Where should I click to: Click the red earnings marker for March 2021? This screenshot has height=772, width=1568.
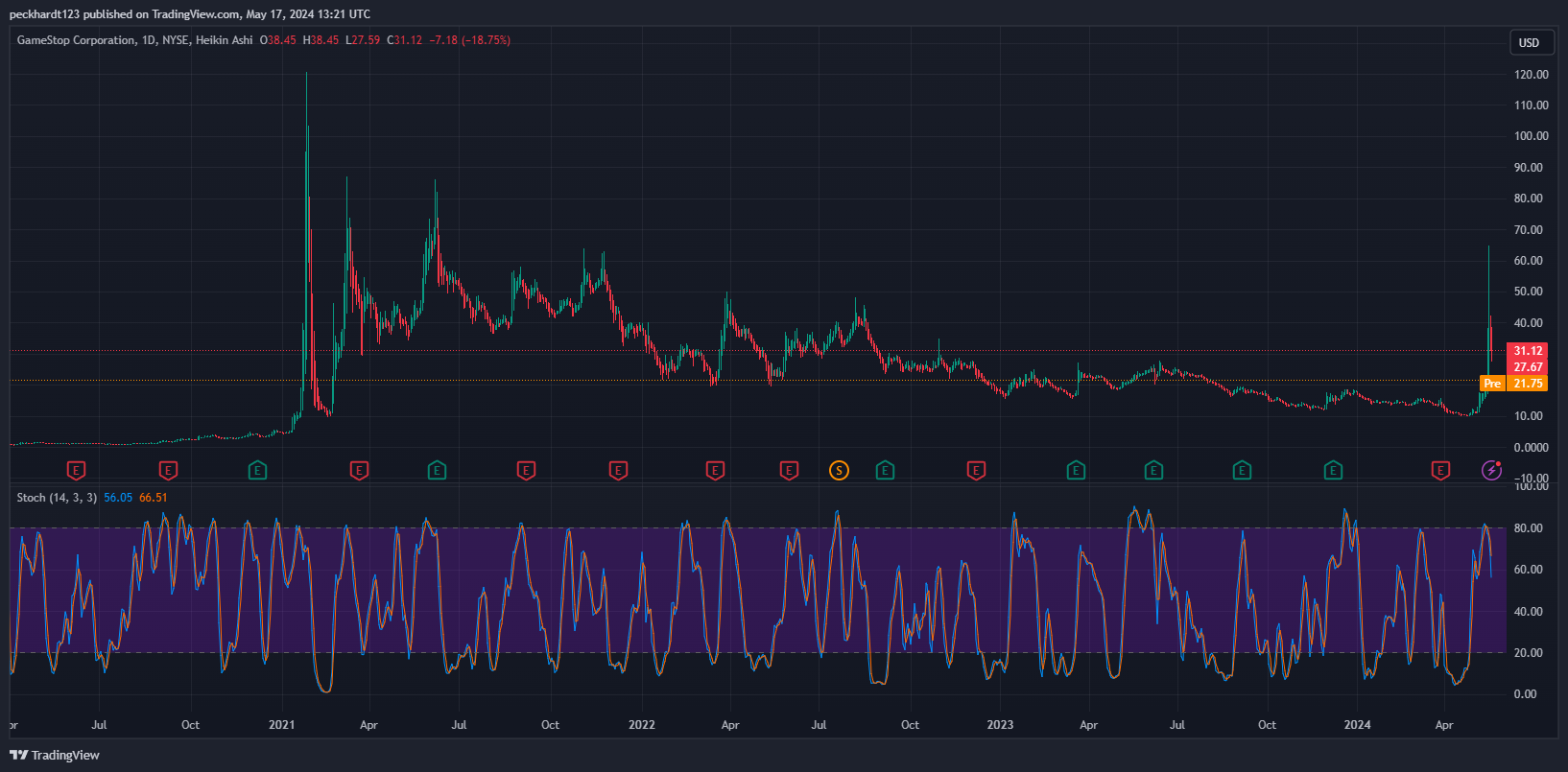(359, 470)
